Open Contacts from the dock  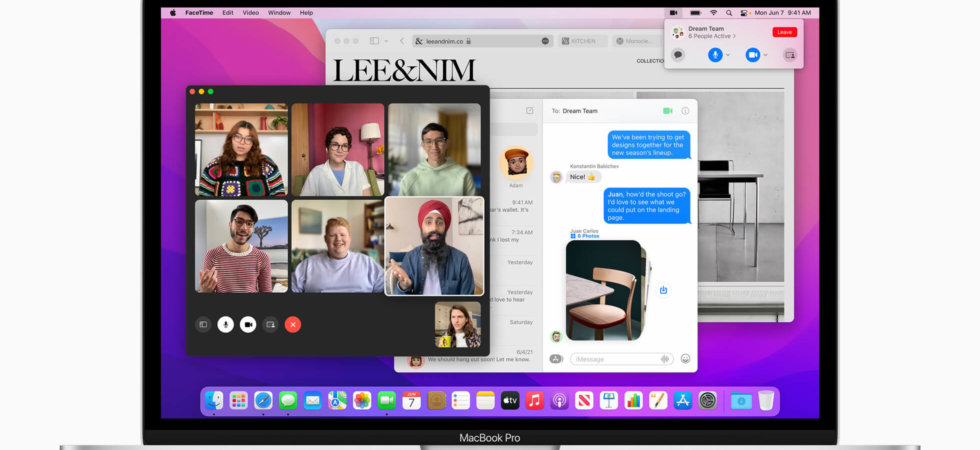436,400
